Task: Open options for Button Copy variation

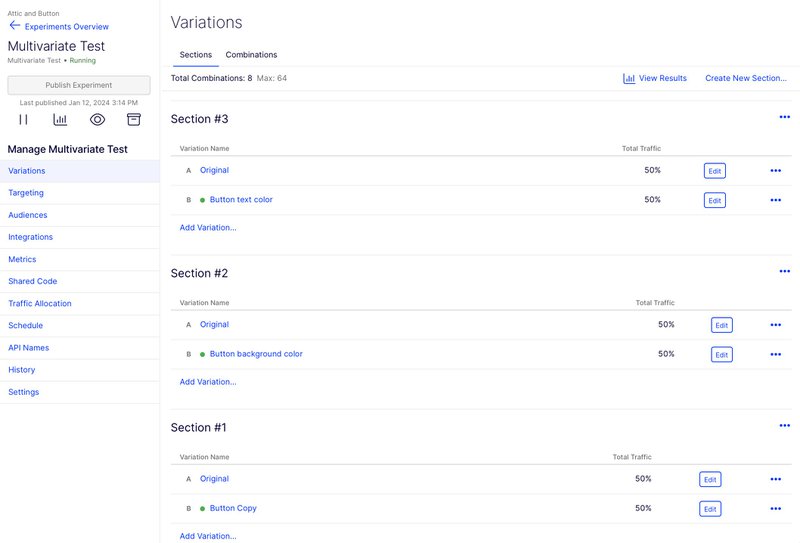Action: click(x=775, y=508)
